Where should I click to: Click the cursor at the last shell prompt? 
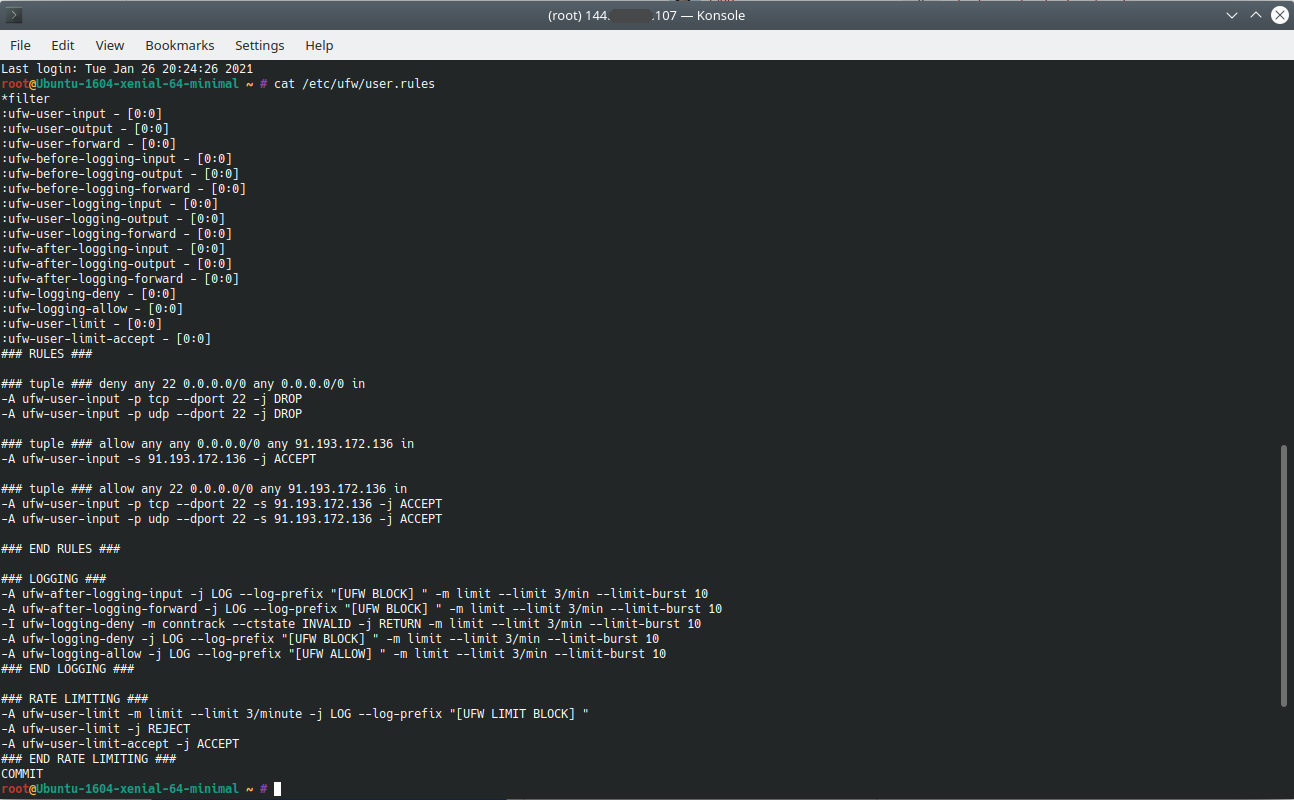point(278,789)
